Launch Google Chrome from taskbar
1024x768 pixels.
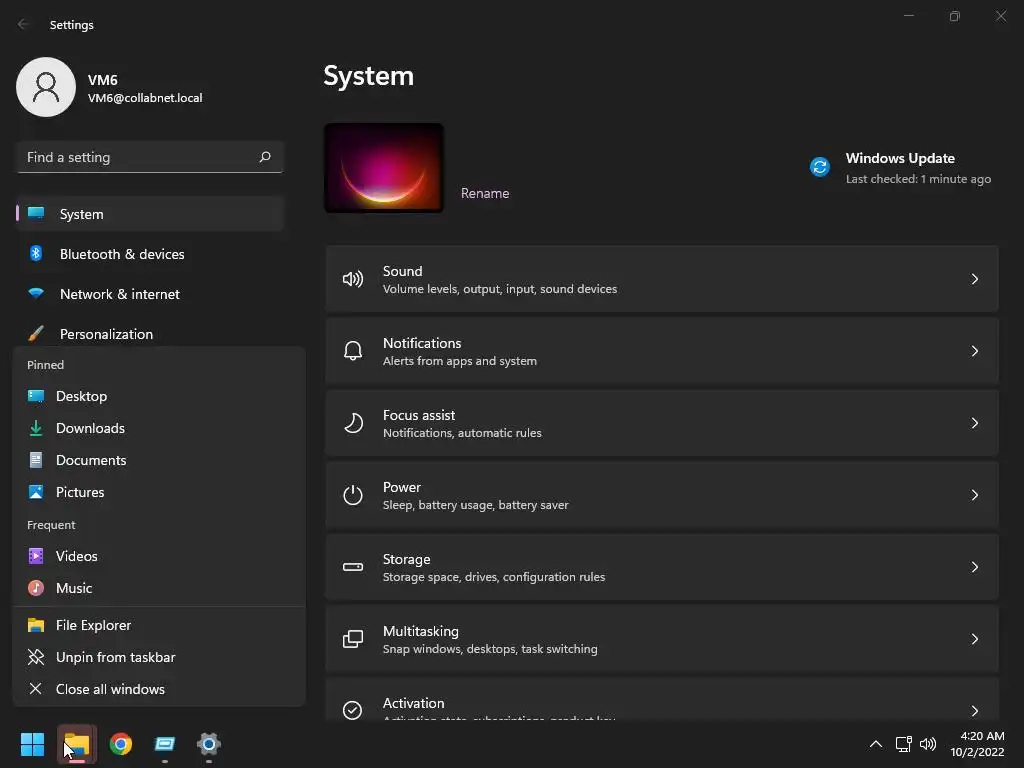[121, 744]
